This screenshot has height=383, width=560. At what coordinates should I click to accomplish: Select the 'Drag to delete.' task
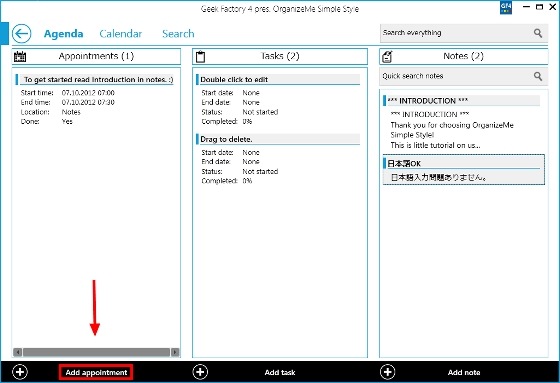point(278,139)
